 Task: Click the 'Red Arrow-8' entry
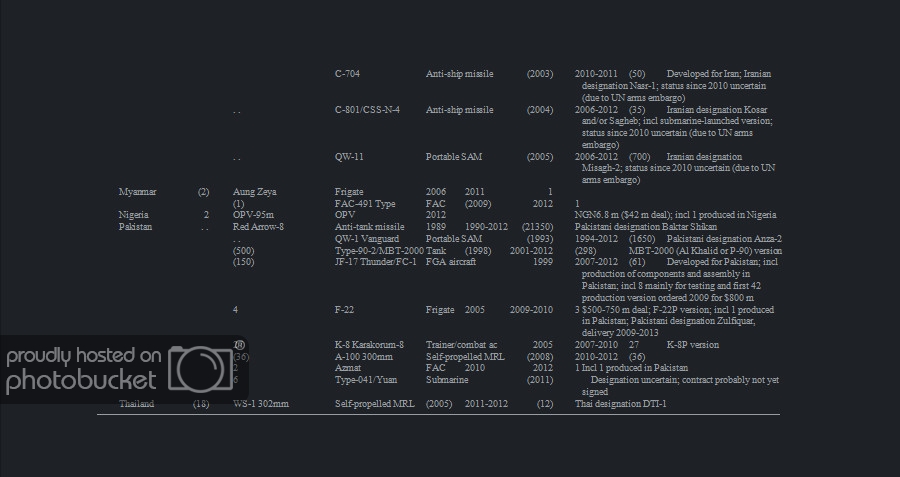coord(258,227)
